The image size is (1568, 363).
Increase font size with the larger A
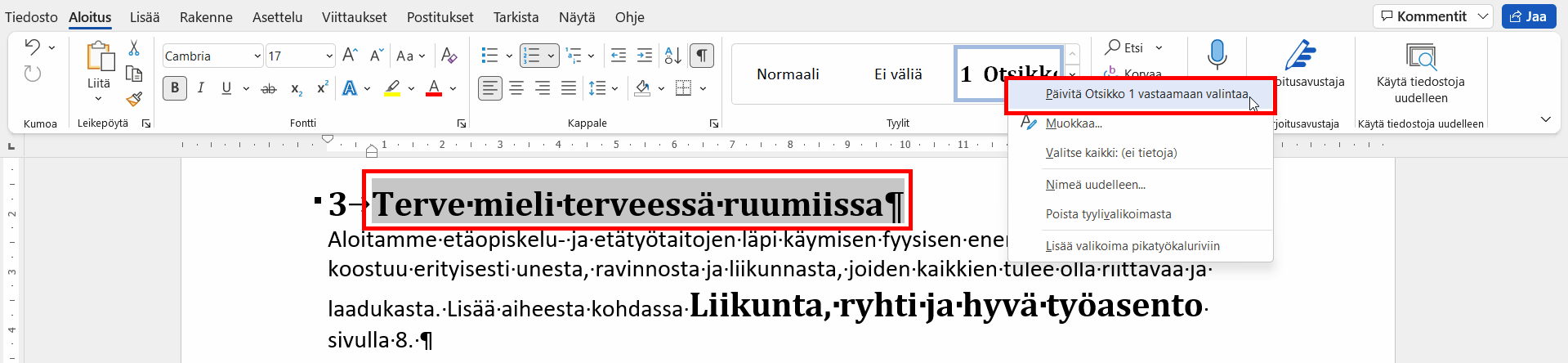click(x=350, y=56)
